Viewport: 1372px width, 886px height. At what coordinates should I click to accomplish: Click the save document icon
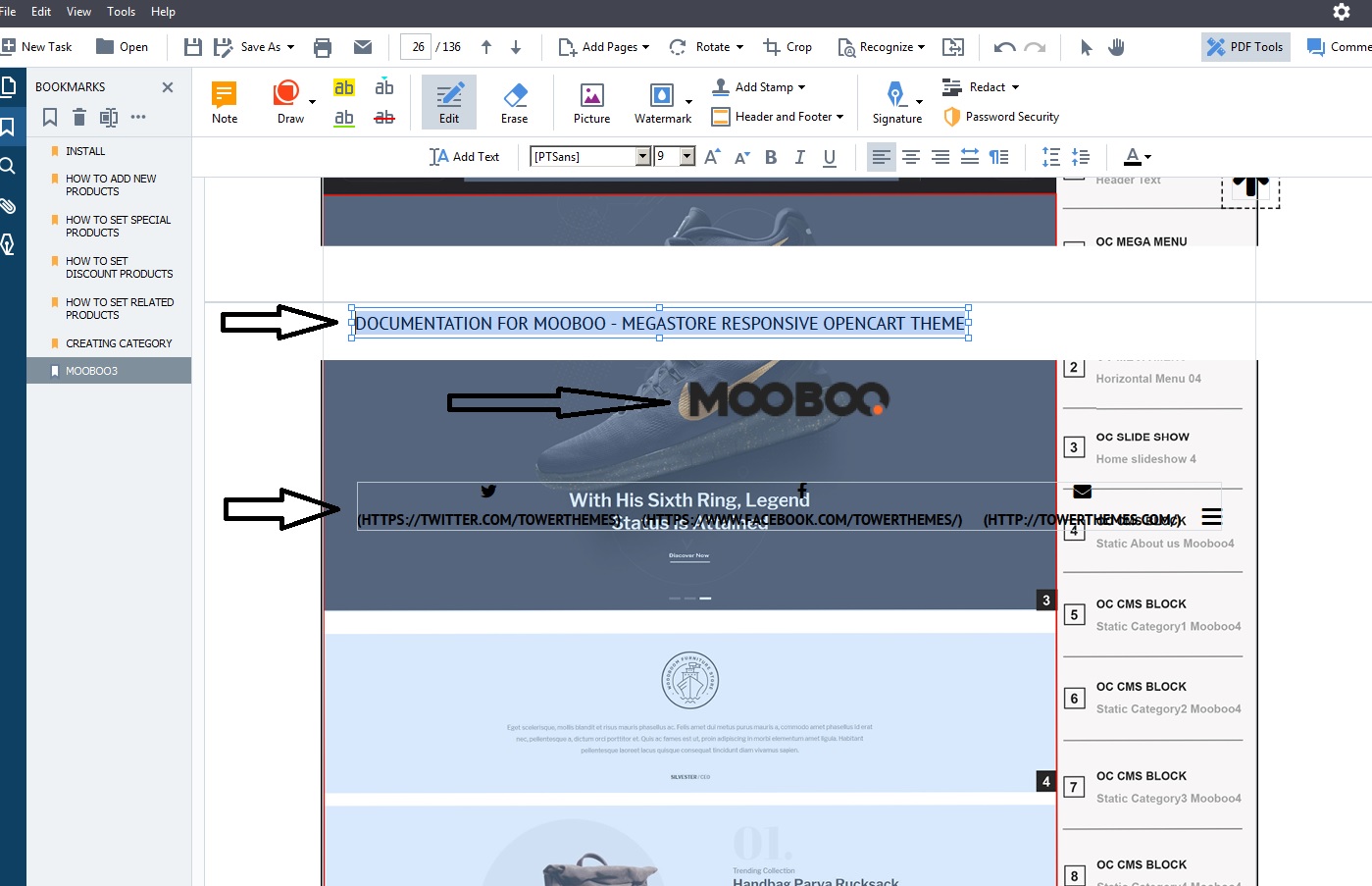point(193,47)
